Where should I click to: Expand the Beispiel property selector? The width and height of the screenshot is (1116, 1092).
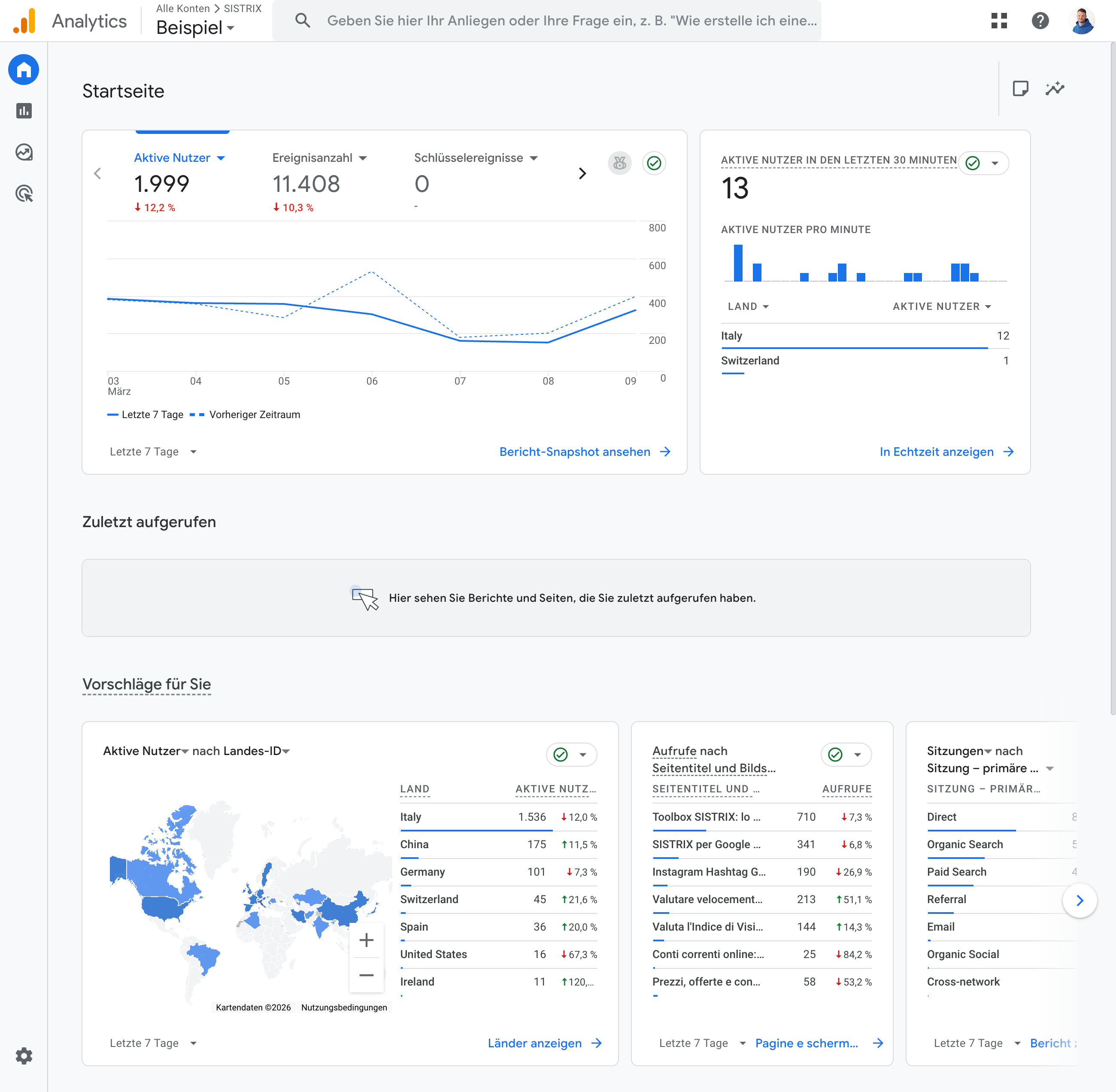click(195, 27)
